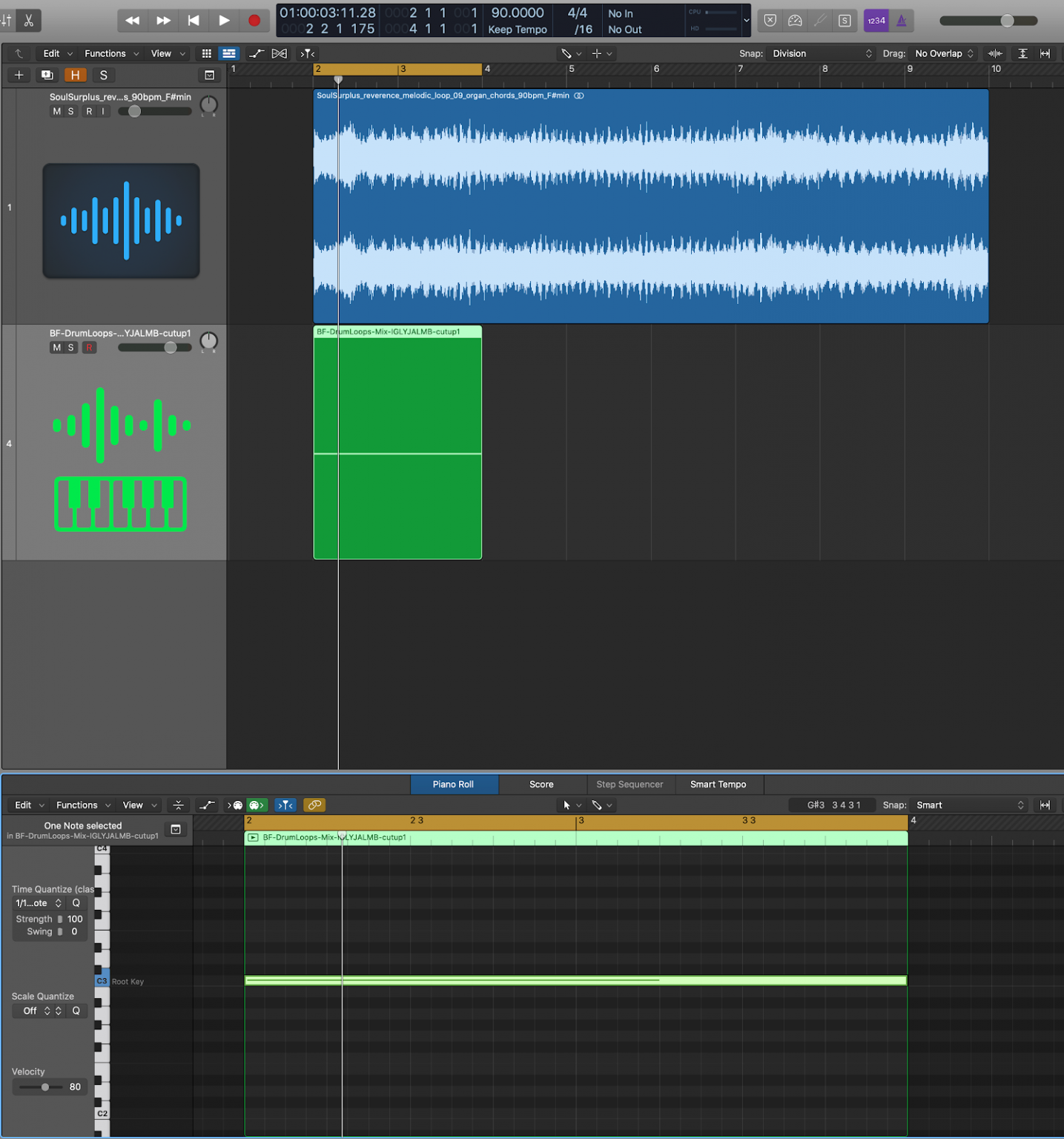
Task: Mute the BF-DrumLoops track
Action: point(56,347)
